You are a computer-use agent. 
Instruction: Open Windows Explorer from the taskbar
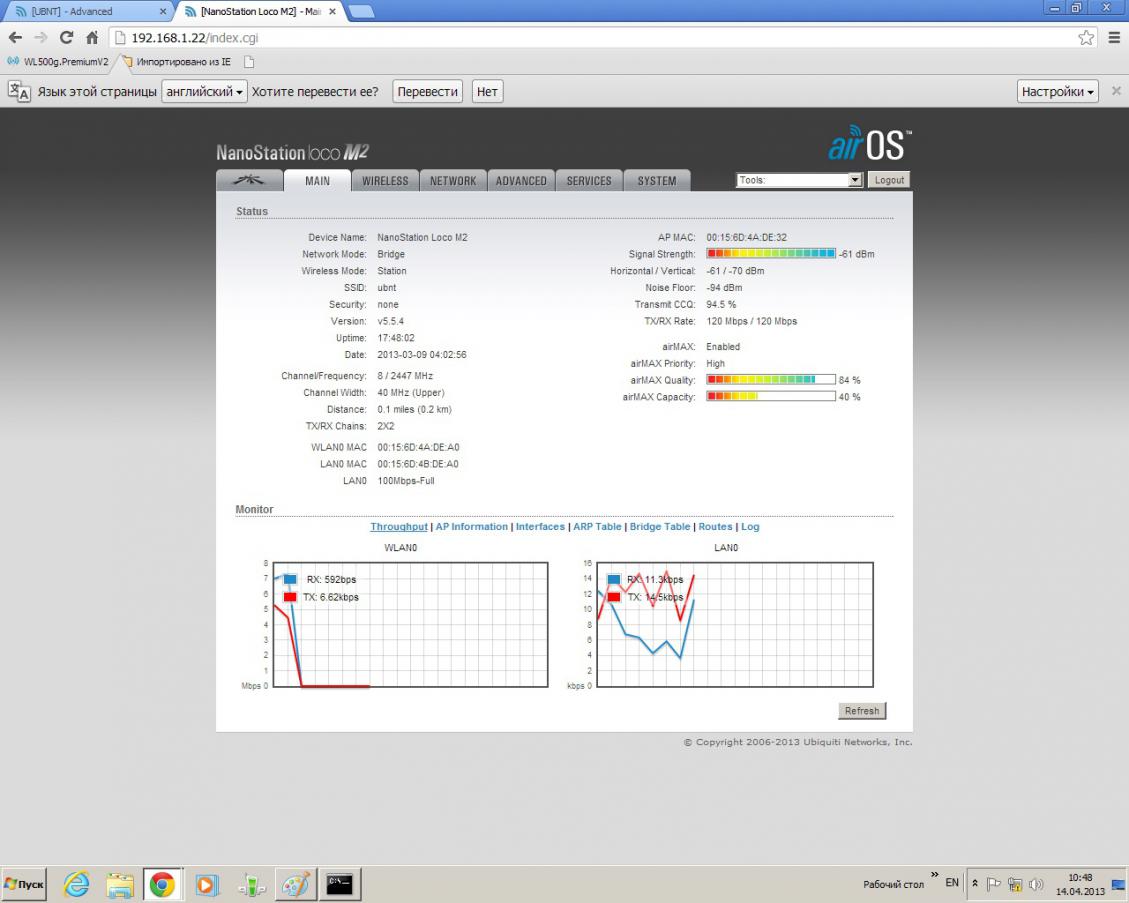tap(120, 884)
